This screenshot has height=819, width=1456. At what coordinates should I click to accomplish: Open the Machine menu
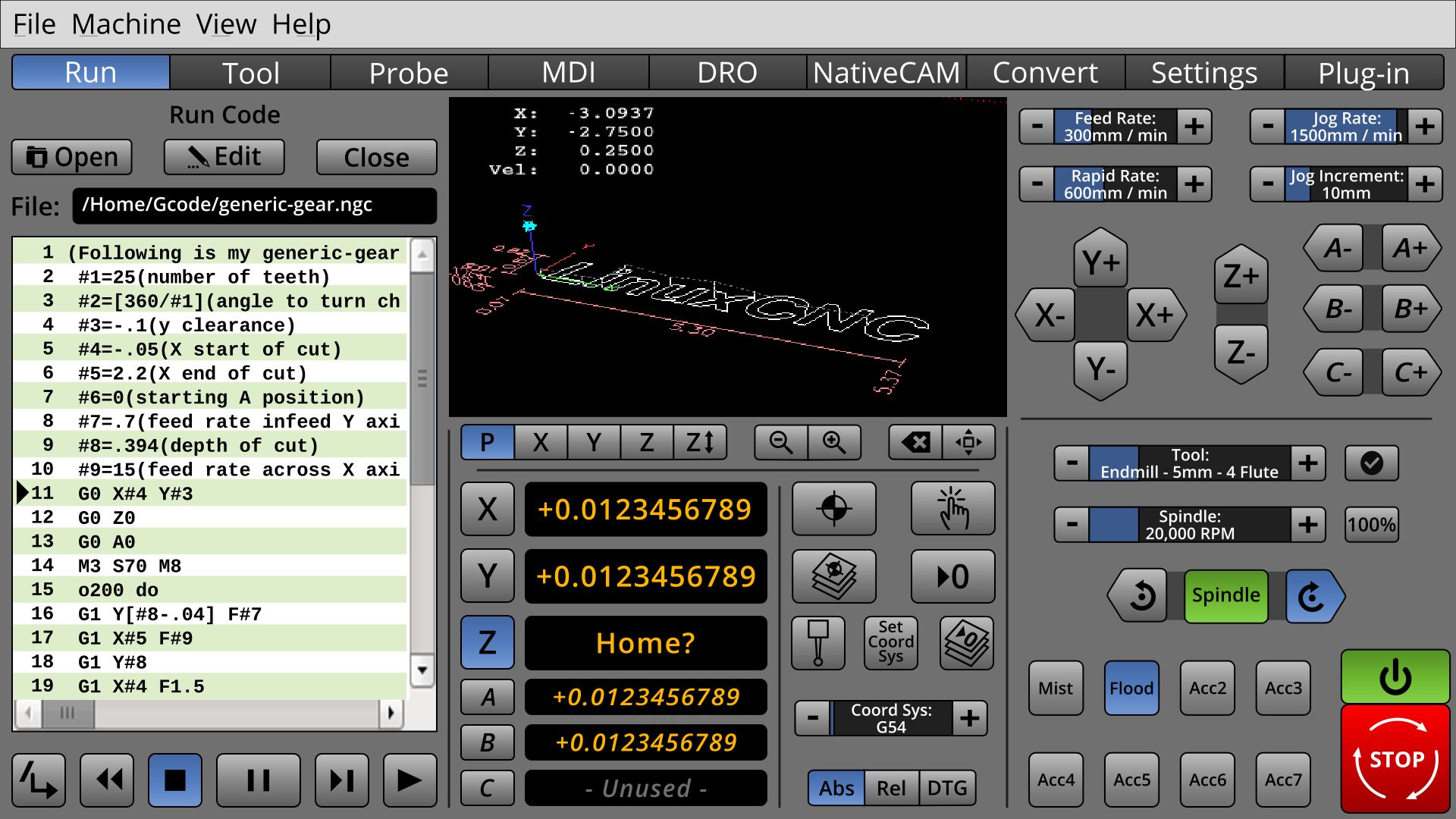point(126,24)
